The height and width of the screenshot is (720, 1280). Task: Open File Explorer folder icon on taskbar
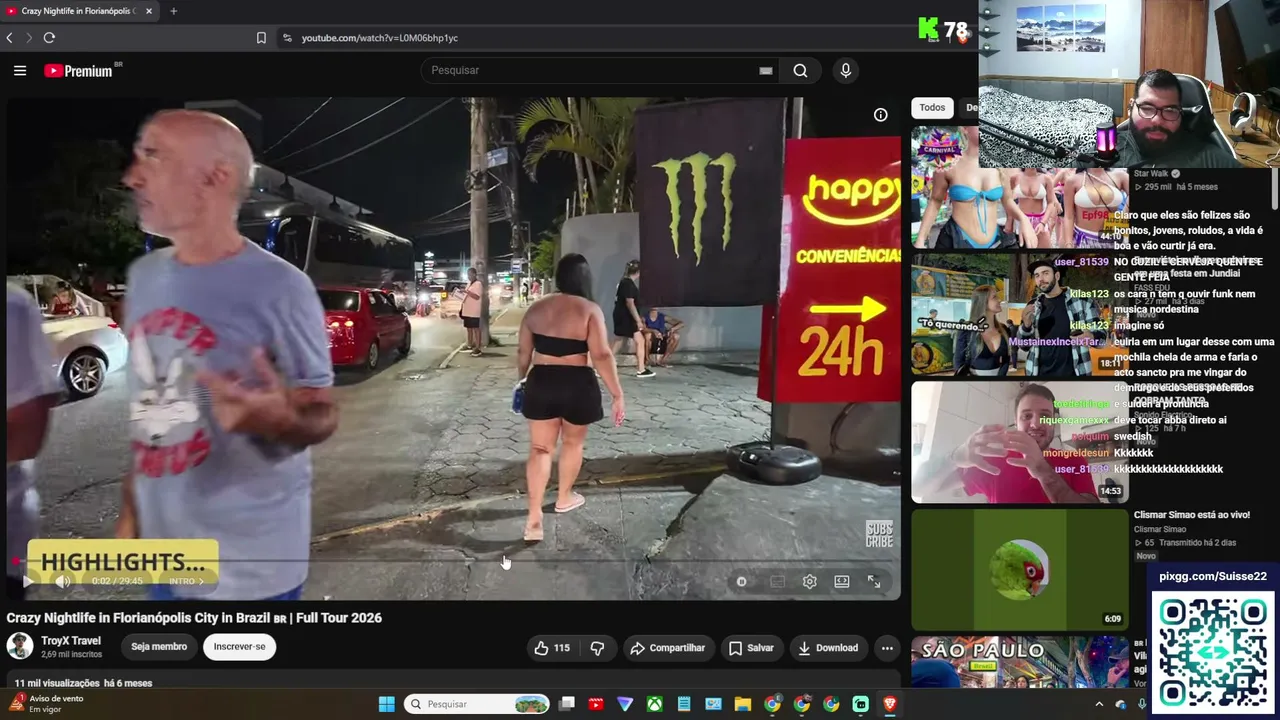click(743, 704)
